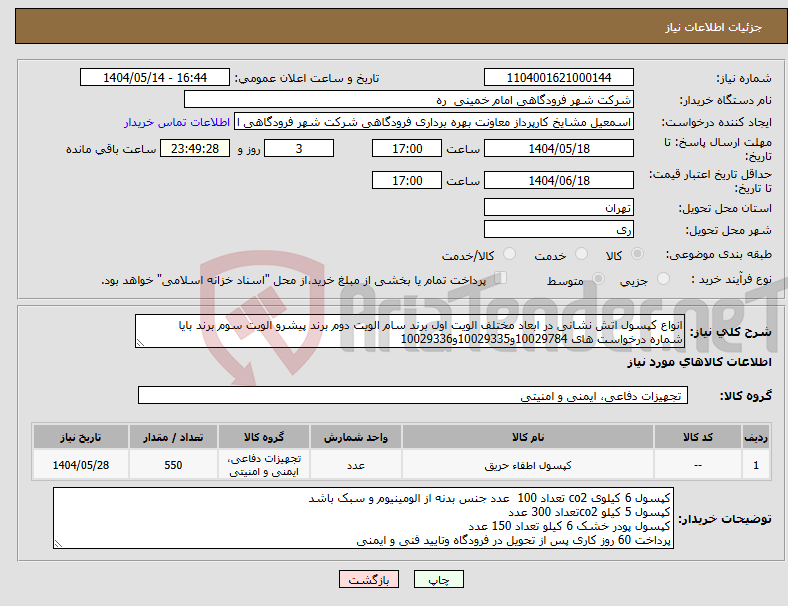
Task: Click the delivery province field تهران
Action: pyautogui.click(x=558, y=207)
